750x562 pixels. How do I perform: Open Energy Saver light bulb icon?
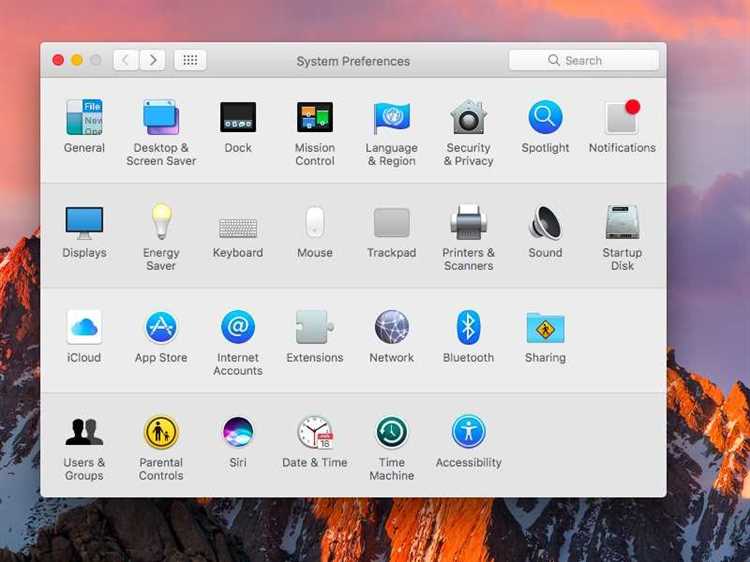(x=161, y=221)
